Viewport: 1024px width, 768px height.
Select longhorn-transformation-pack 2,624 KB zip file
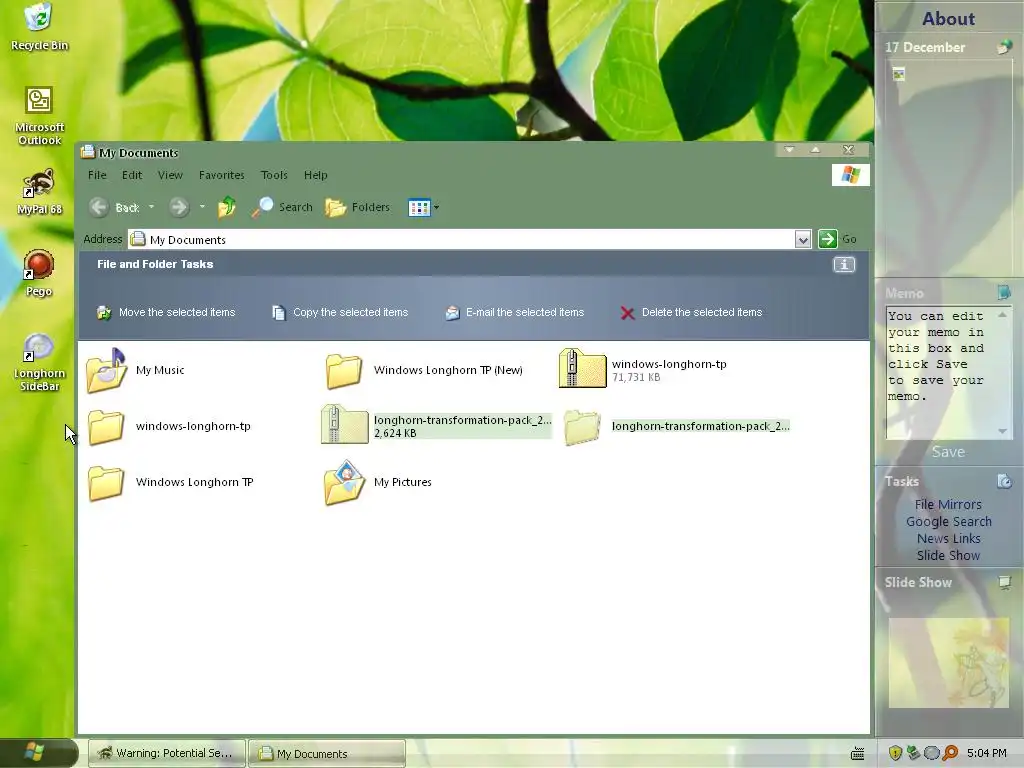(x=436, y=426)
